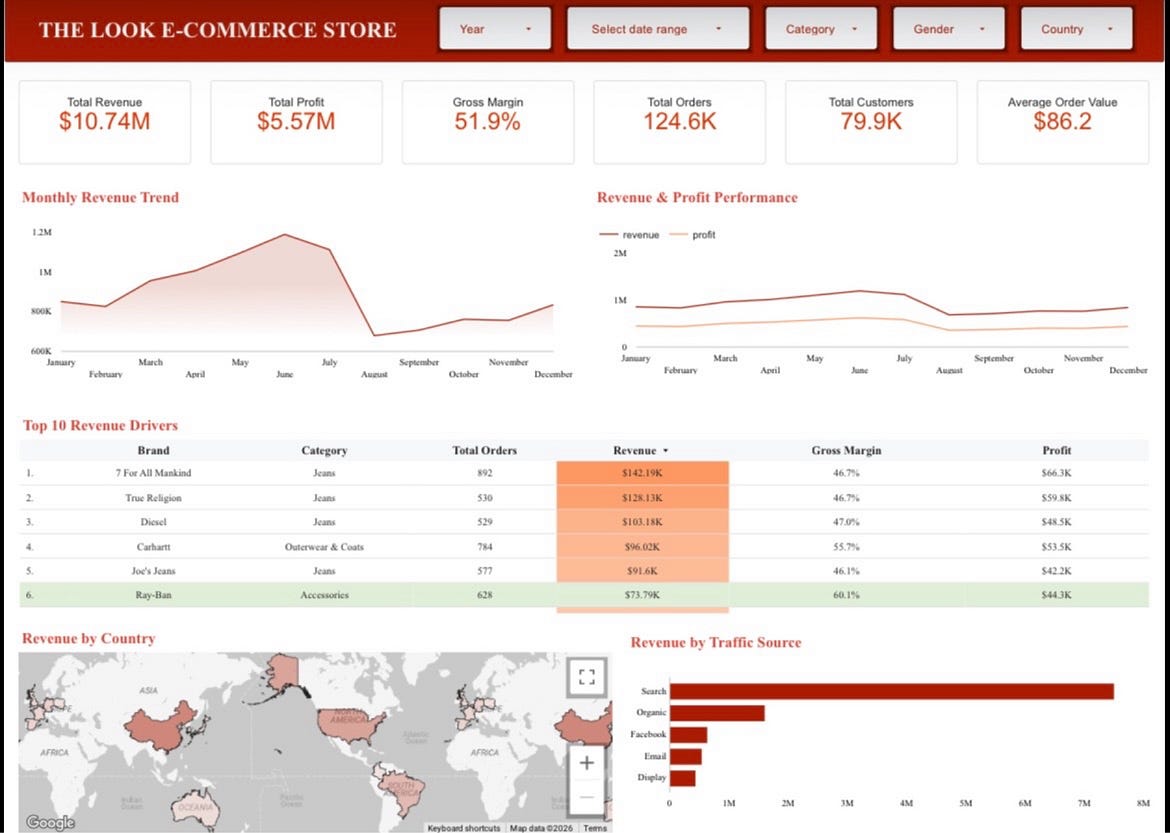
Task: Select the Display traffic source bar
Action: click(x=683, y=778)
